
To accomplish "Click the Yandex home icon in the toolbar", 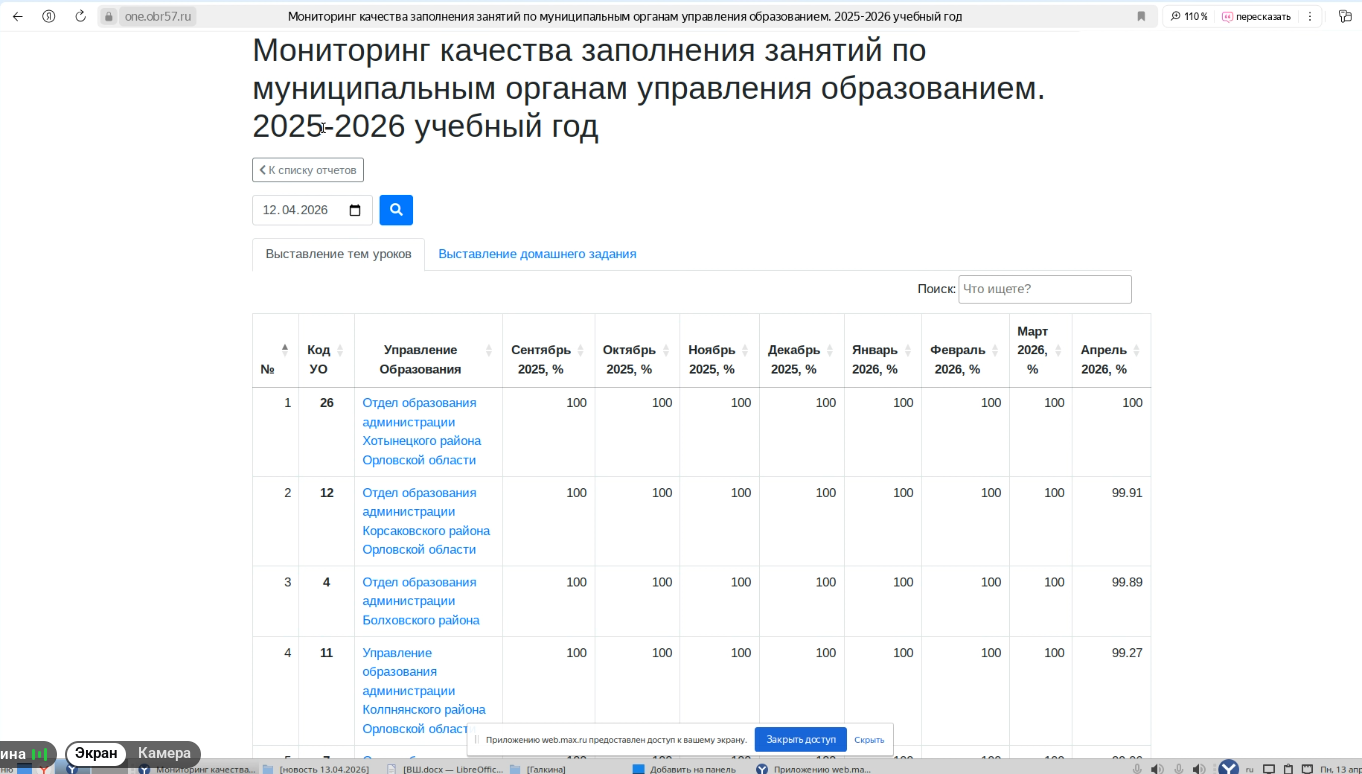I will (49, 17).
